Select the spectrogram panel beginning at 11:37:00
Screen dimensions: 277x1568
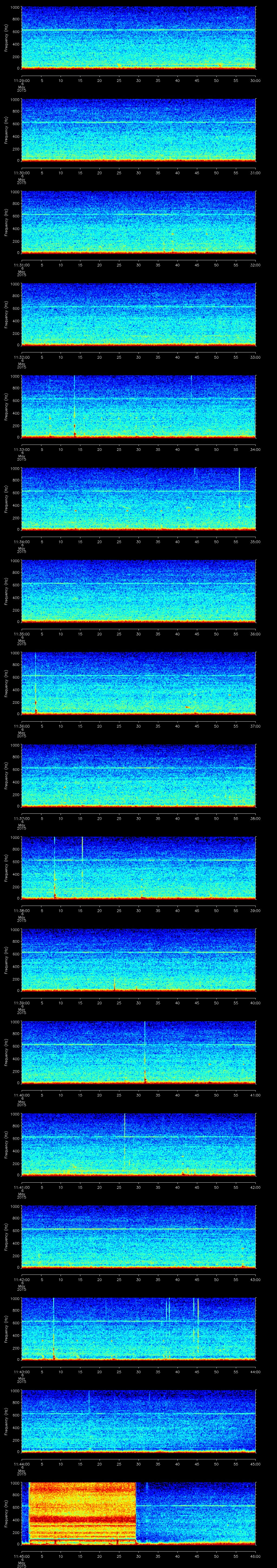tap(138, 775)
